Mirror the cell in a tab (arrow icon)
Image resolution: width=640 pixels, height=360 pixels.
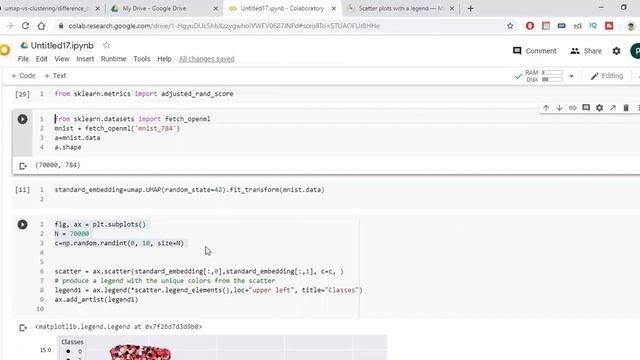(613, 108)
